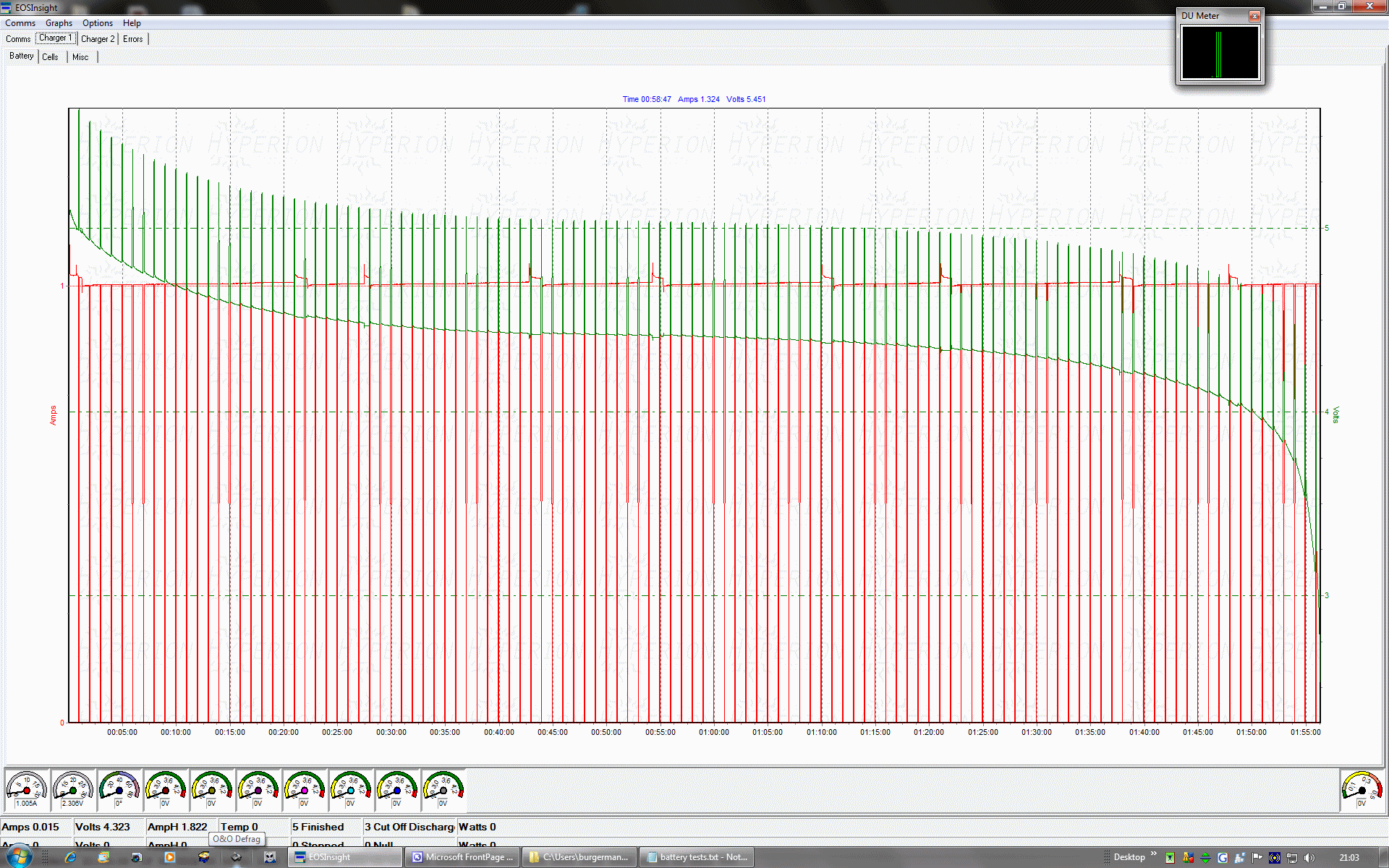Click the green volts gauge reading 2.306V

[x=73, y=790]
